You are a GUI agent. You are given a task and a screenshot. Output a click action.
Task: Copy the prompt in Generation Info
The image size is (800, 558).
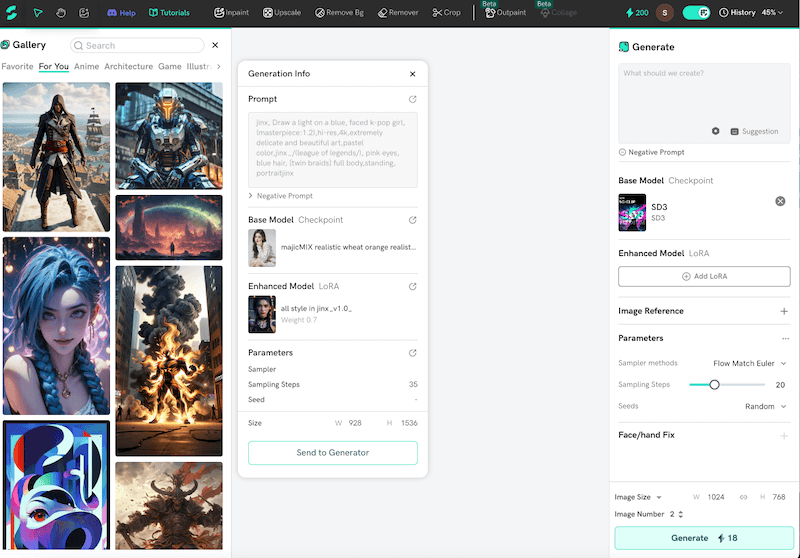pyautogui.click(x=413, y=99)
